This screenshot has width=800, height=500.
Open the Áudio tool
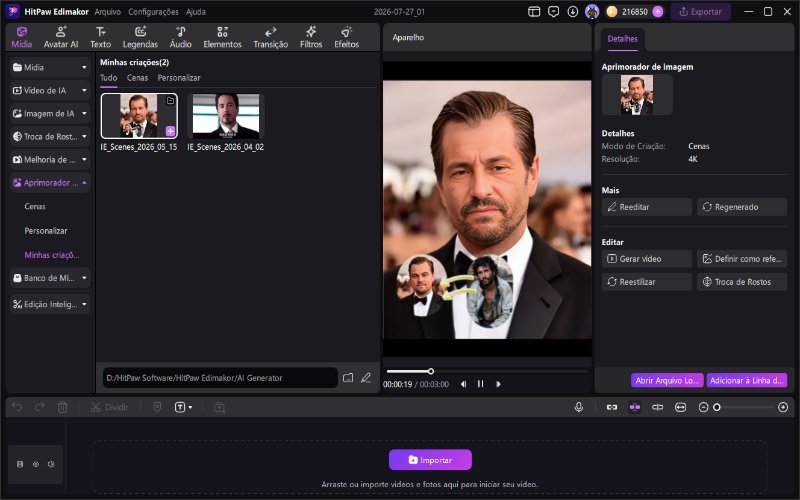pyautogui.click(x=181, y=37)
